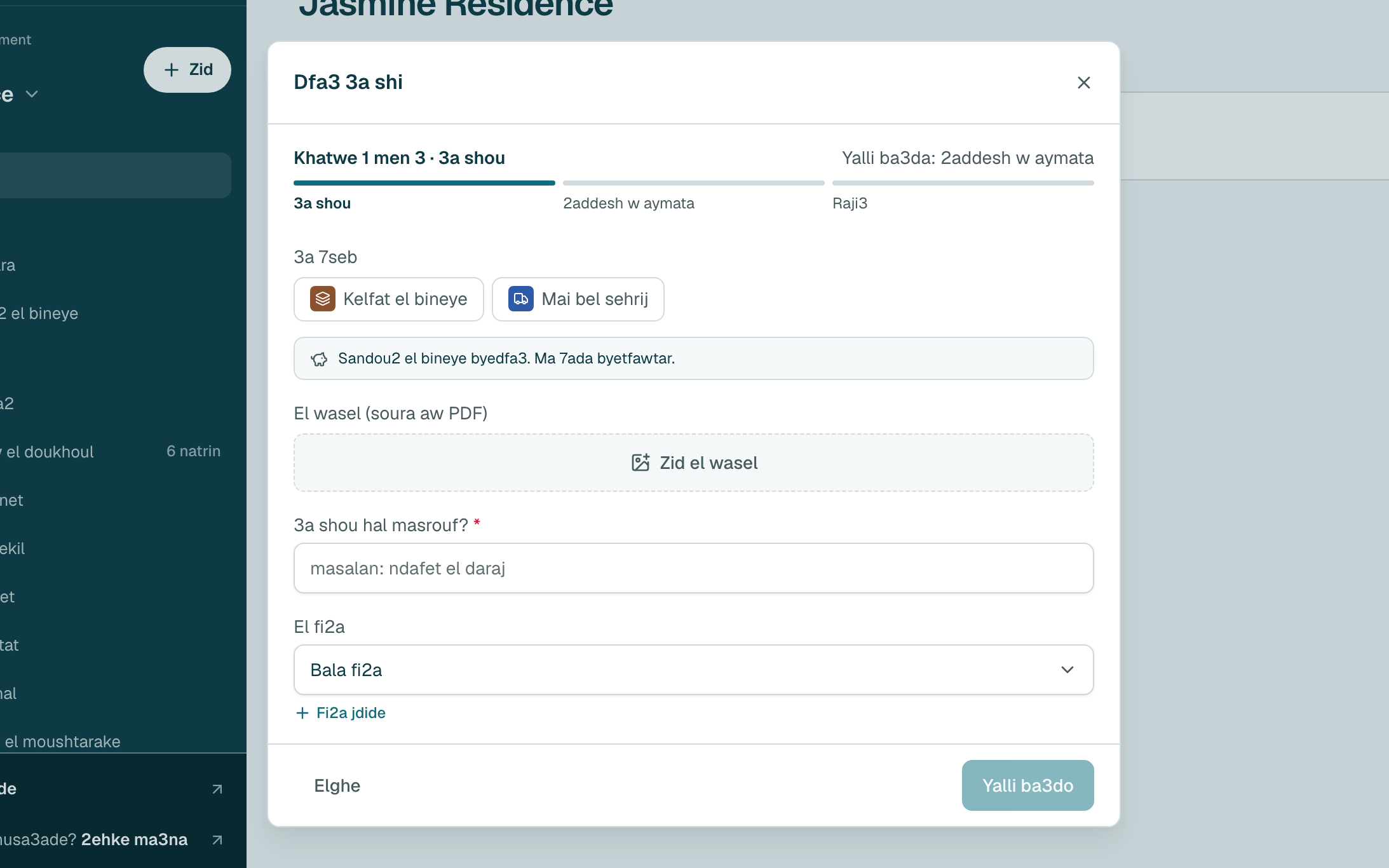Image resolution: width=1389 pixels, height=868 pixels.
Task: Click the brown Kelfat el bineye layers icon
Action: [323, 299]
